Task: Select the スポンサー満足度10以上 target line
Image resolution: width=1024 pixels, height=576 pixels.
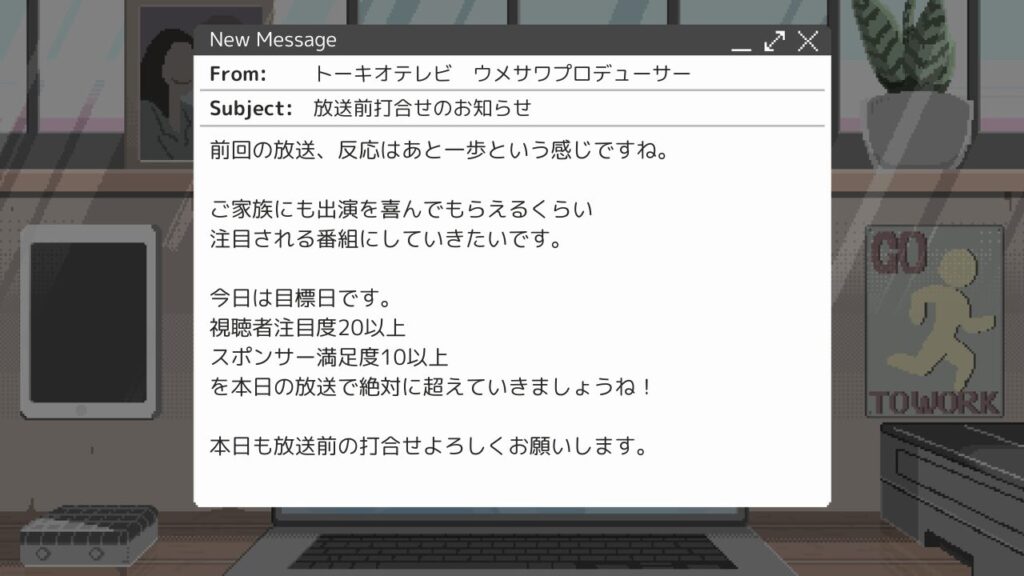Action: [x=328, y=357]
